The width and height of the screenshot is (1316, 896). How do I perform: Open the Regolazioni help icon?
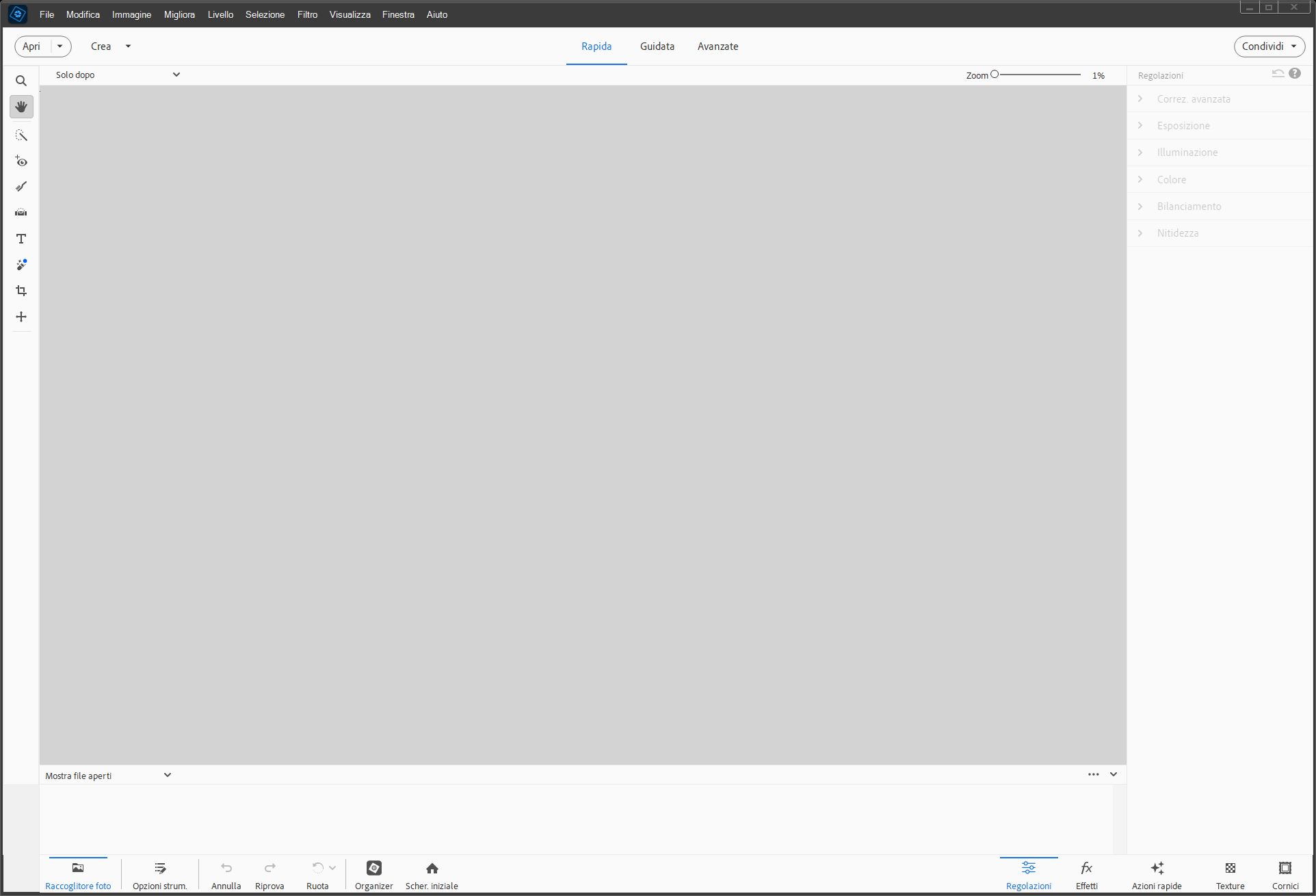pos(1295,74)
